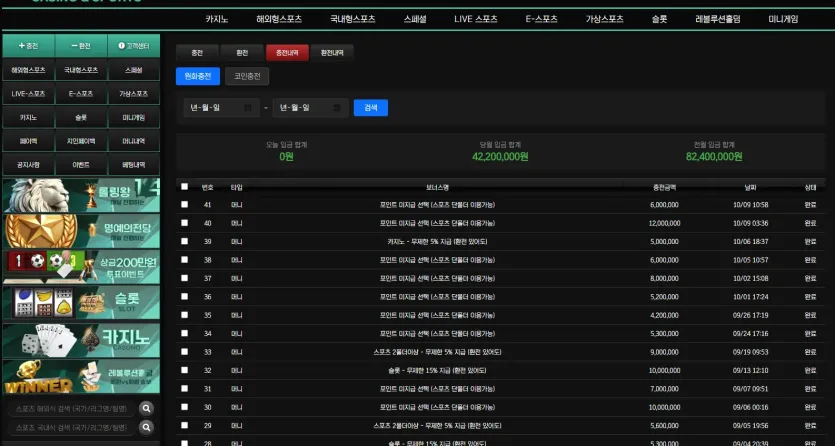Click 베팅내역 sidebar button

[x=134, y=165]
